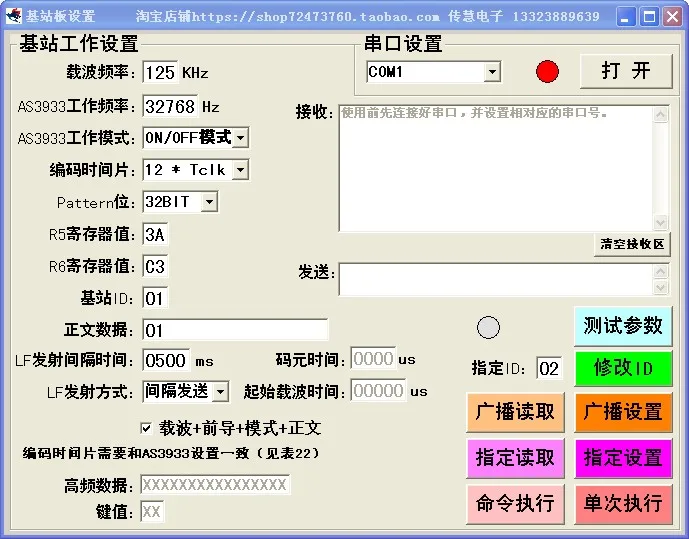Click the 清空接收区 button
The width and height of the screenshot is (689, 539).
632,244
